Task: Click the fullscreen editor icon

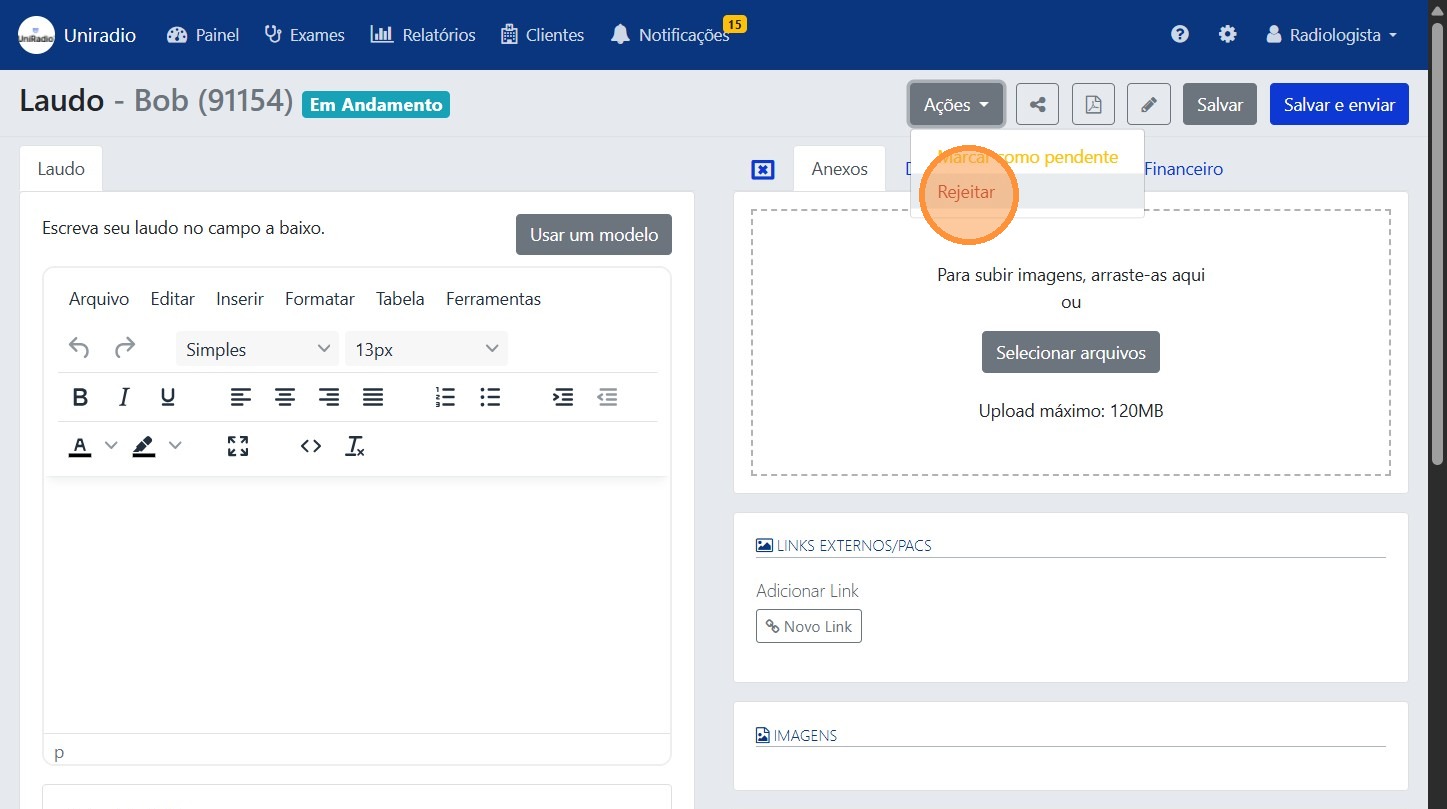Action: click(238, 446)
